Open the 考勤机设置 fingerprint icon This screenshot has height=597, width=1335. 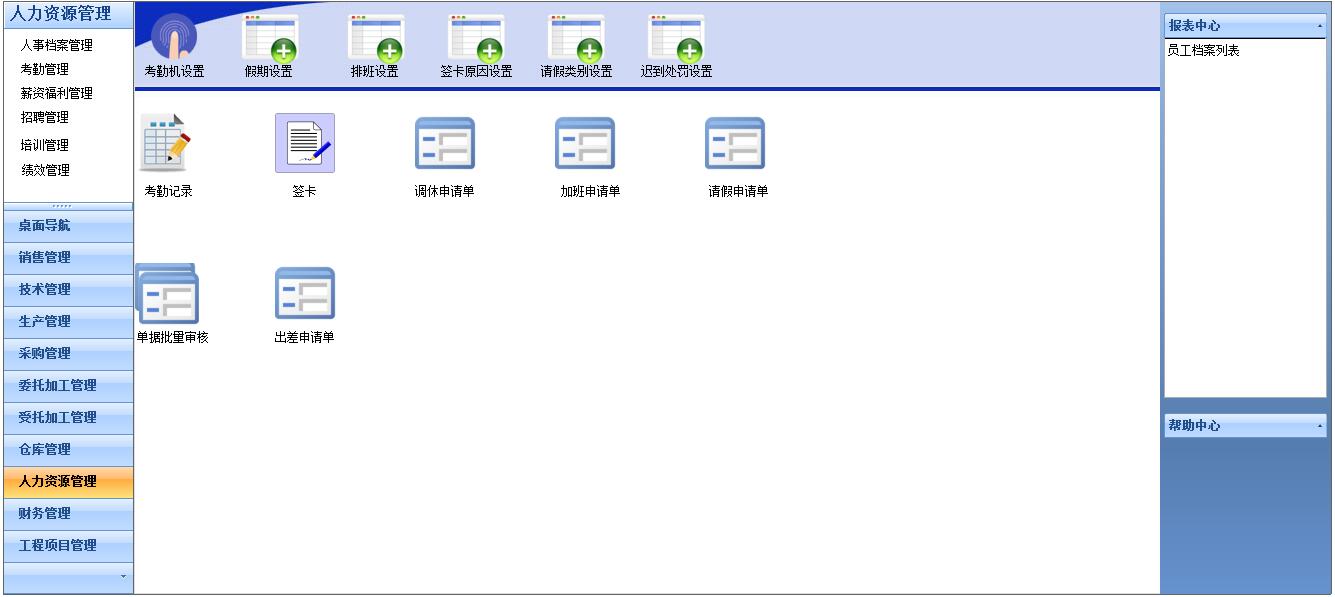click(x=174, y=38)
